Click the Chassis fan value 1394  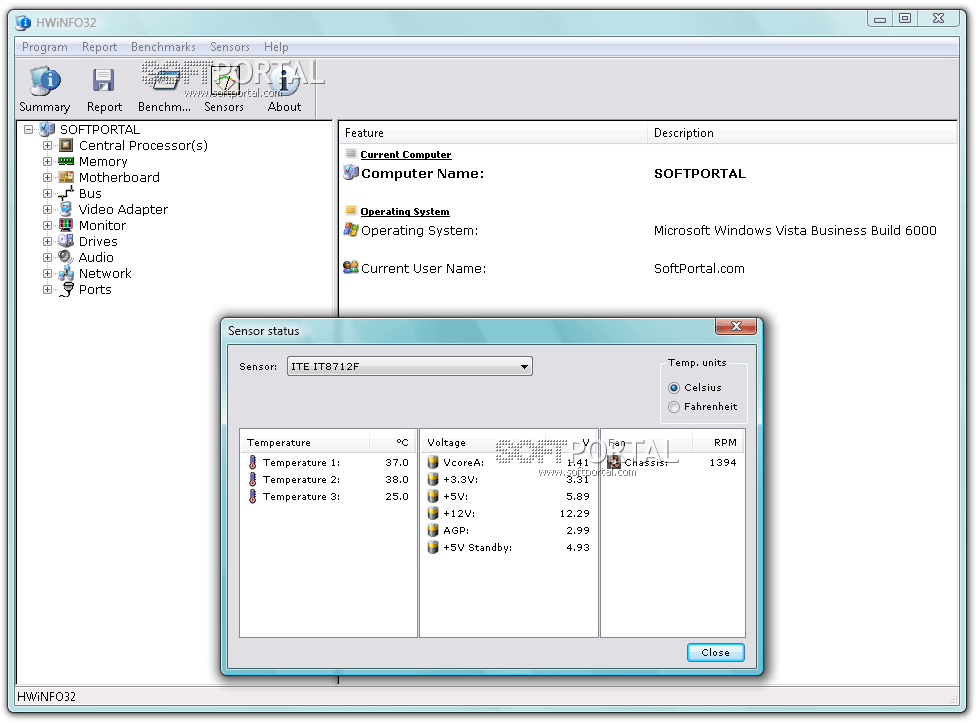723,463
